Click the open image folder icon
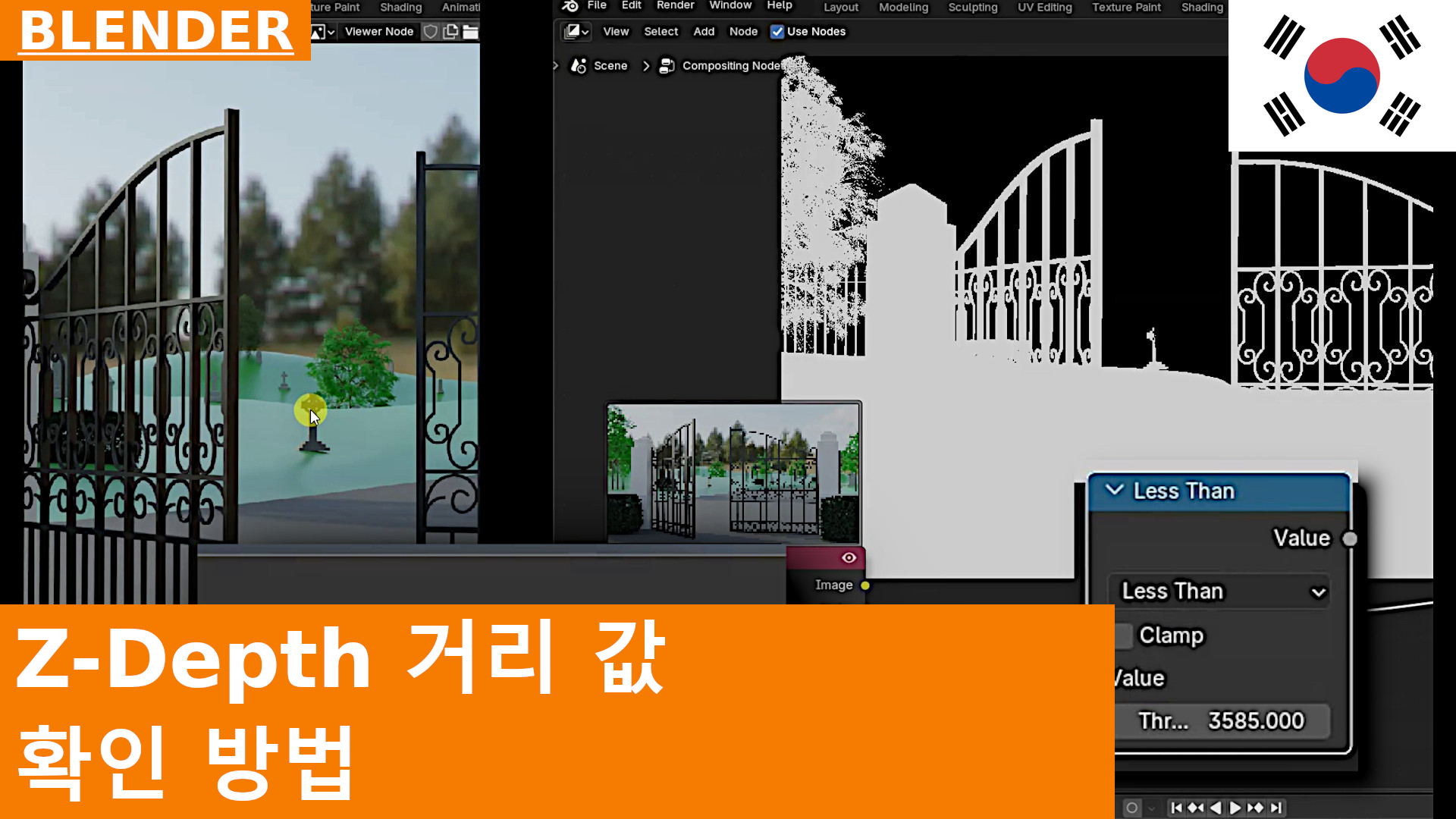Viewport: 1456px width, 819px height. pos(471,32)
